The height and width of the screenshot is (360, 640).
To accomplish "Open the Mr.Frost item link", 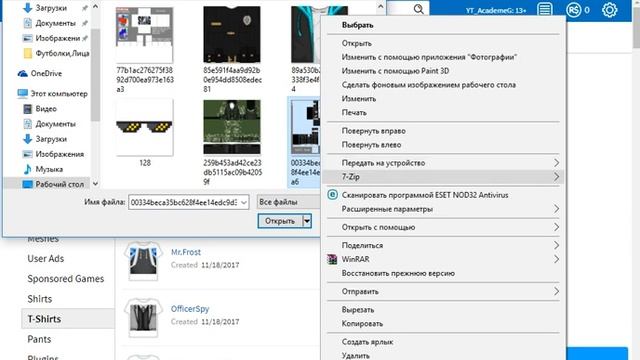I will (x=186, y=252).
